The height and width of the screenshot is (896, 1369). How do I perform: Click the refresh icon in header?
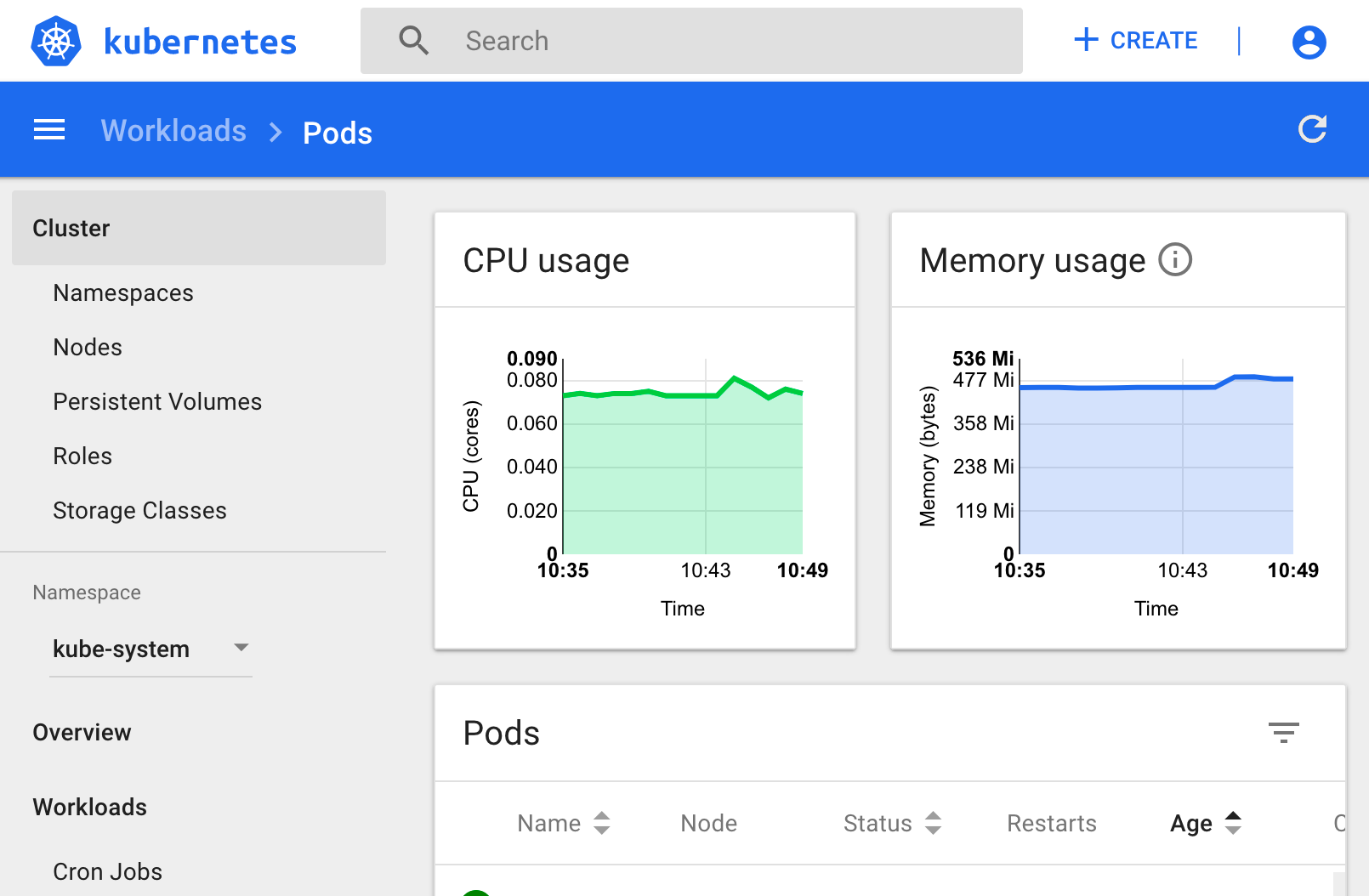click(1312, 129)
